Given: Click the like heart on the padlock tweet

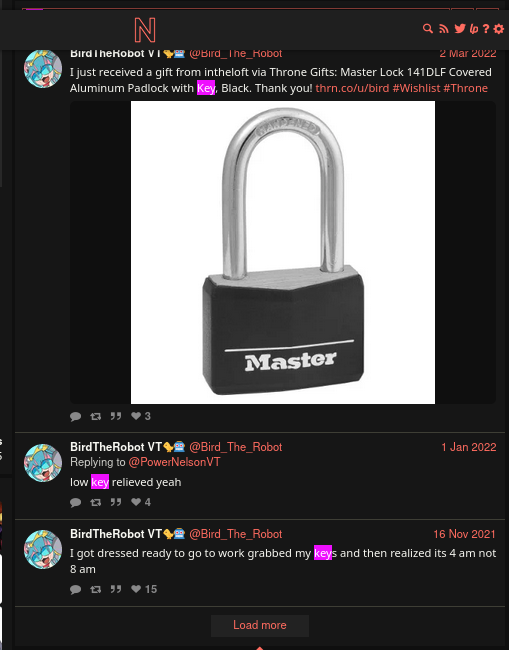Looking at the screenshot, I should tap(136, 416).
